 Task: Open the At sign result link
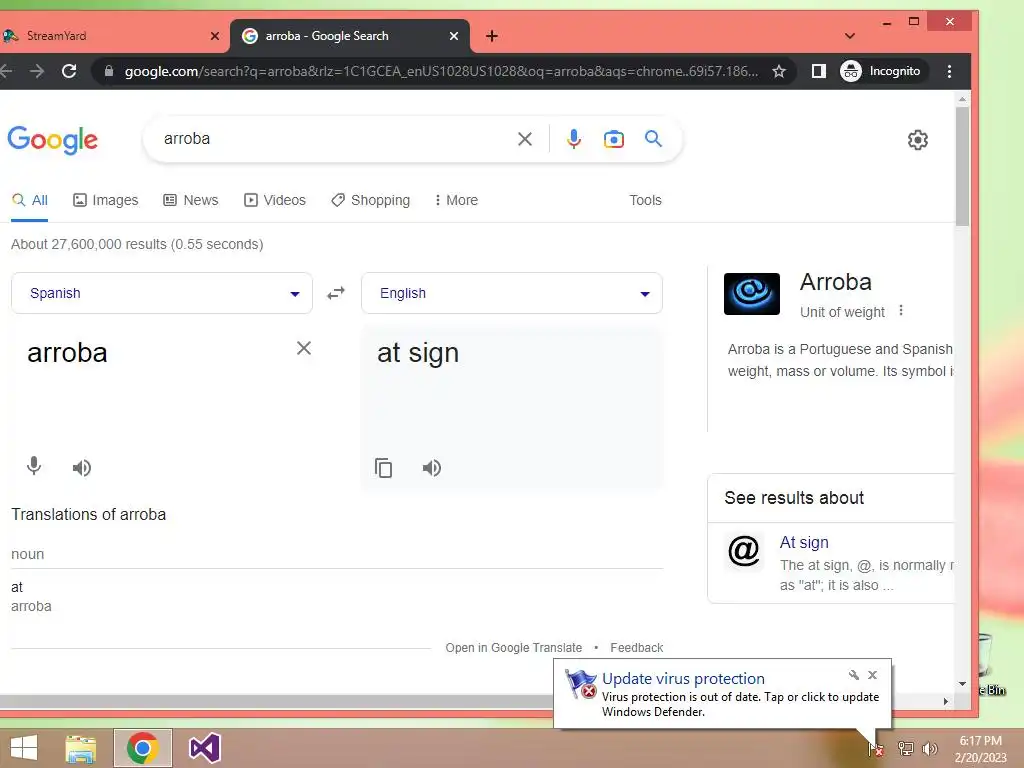tap(804, 542)
